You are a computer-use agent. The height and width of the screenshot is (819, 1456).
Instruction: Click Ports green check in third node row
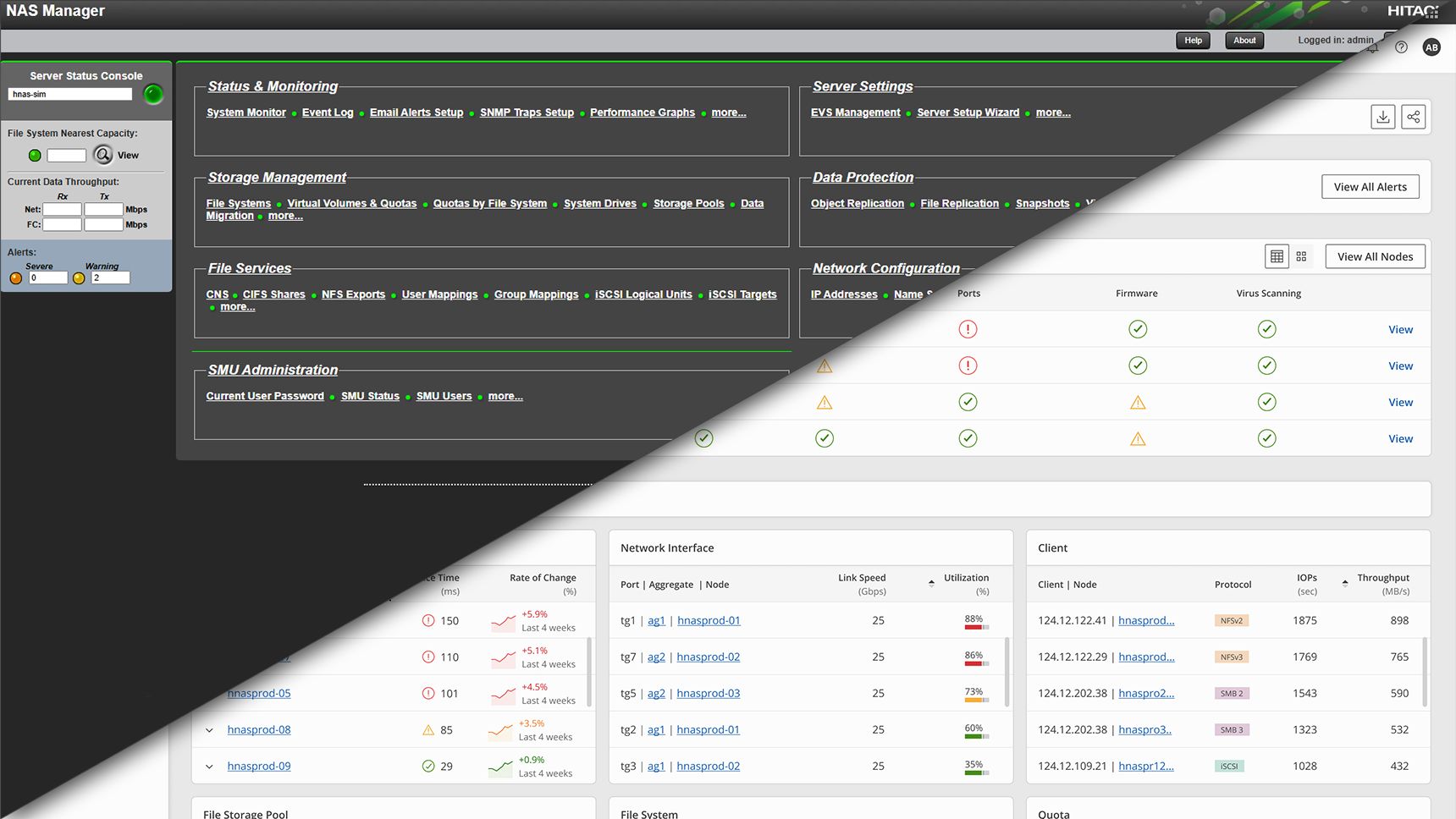[x=968, y=402]
